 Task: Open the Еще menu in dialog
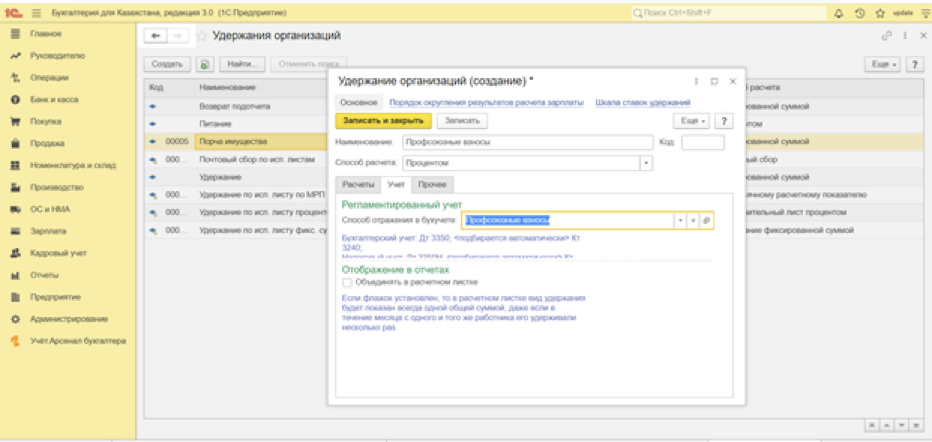pyautogui.click(x=690, y=121)
